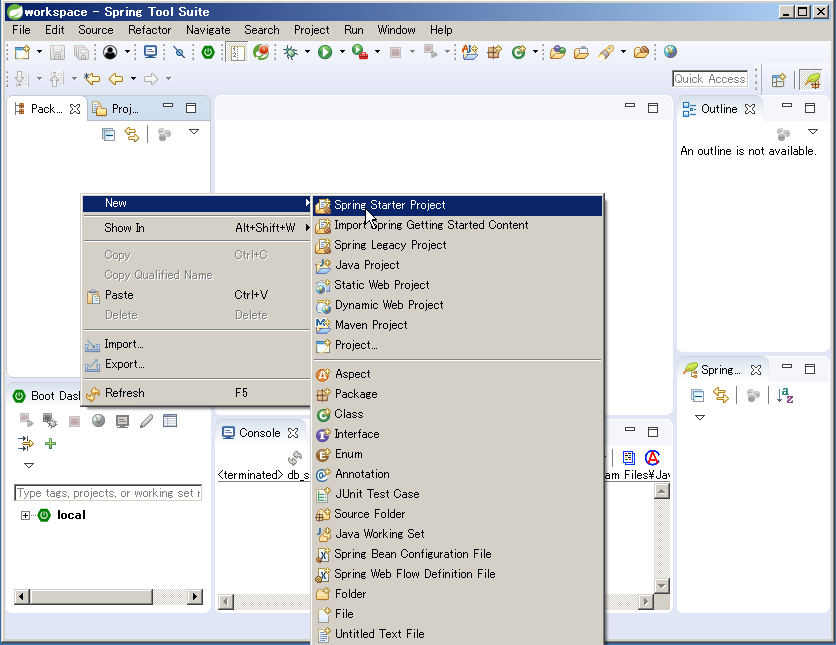The width and height of the screenshot is (836, 645).
Task: Collapse All in Package Explorer
Action: (108, 134)
